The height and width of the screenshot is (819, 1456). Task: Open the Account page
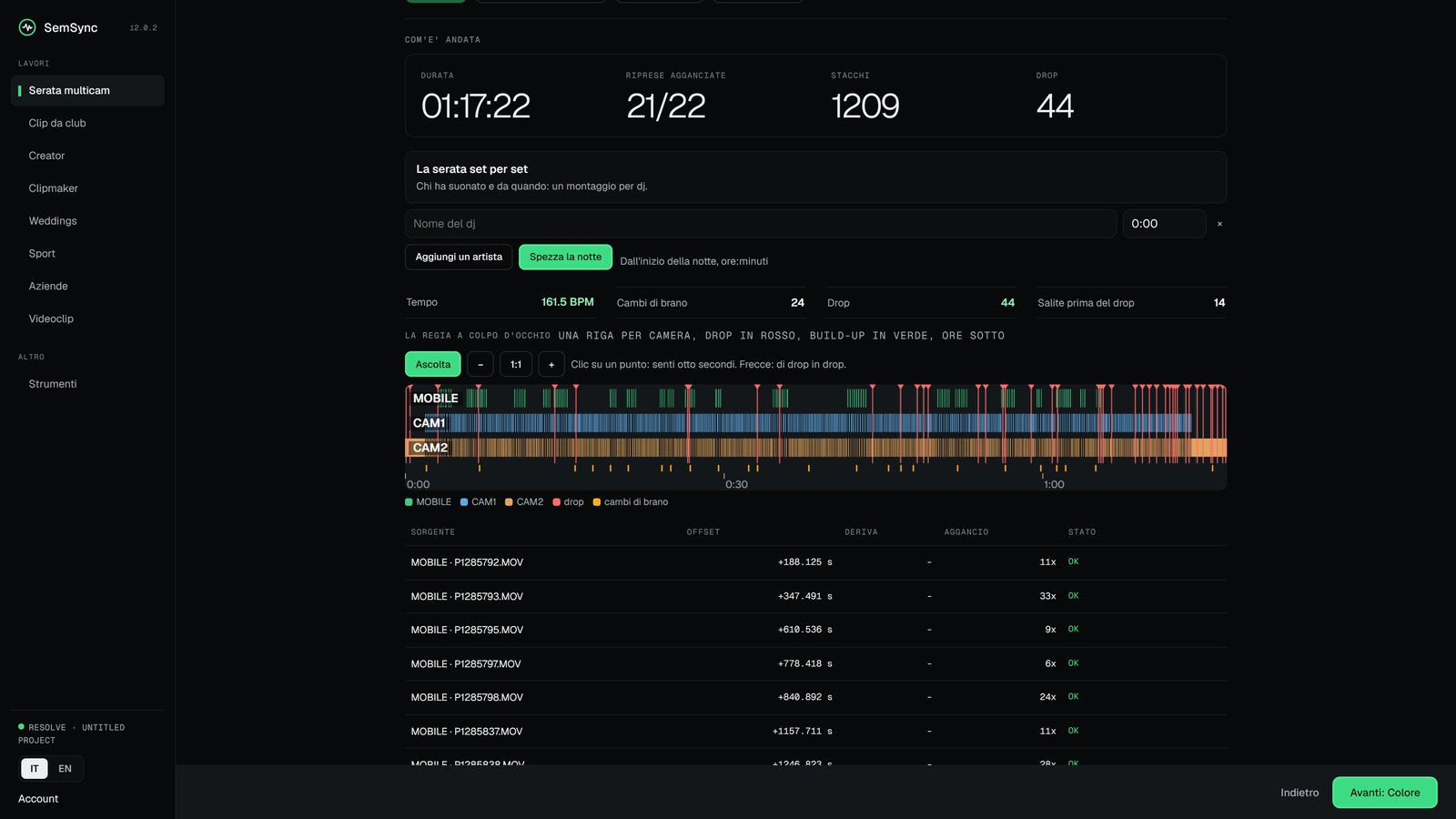[38, 799]
